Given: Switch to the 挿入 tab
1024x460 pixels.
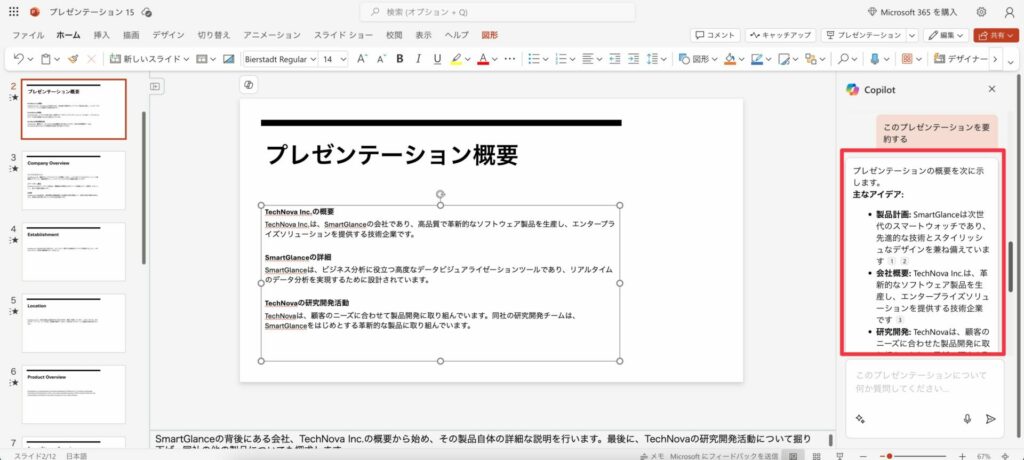Looking at the screenshot, I should (102, 35).
